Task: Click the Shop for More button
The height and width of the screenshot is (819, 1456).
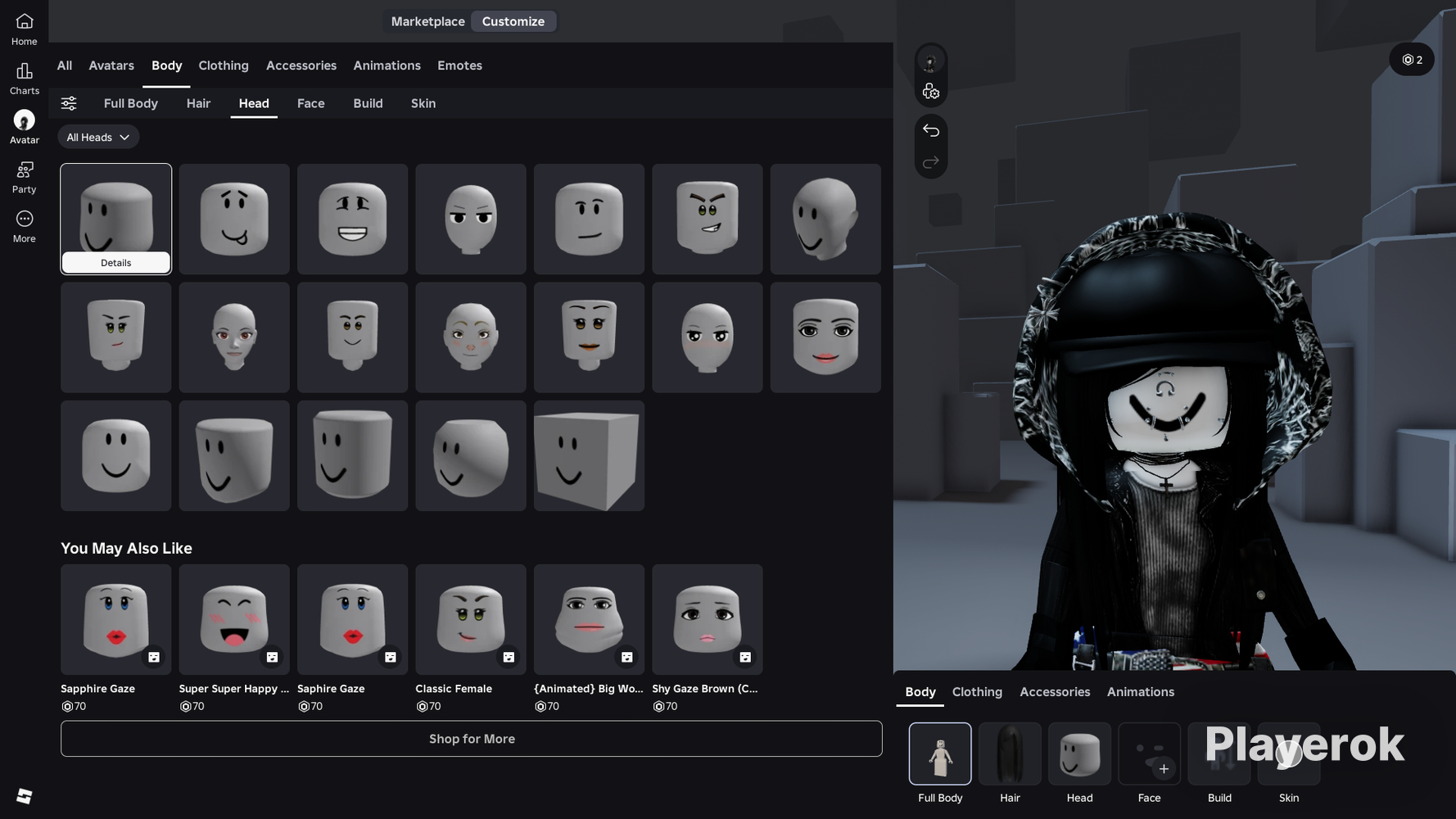Action: pos(472,739)
